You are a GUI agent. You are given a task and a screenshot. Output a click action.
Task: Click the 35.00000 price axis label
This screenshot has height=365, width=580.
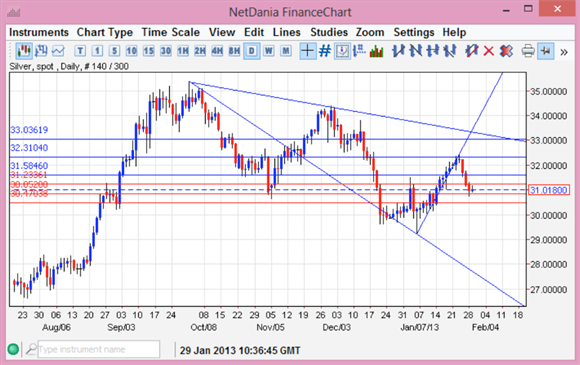[x=549, y=91]
